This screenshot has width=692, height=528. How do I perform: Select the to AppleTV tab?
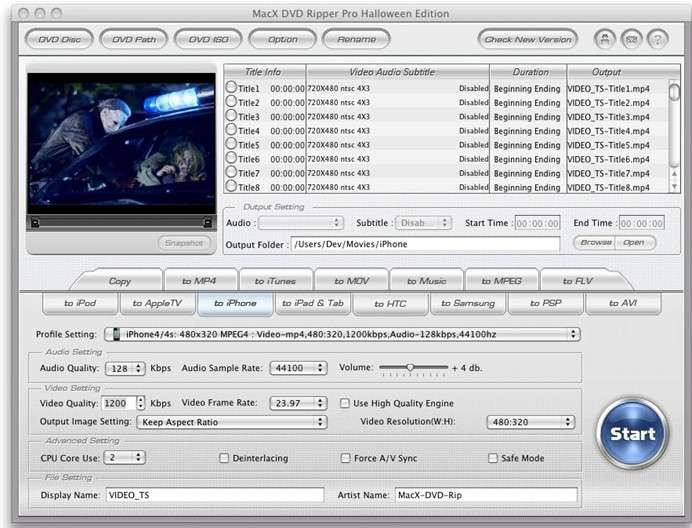[x=157, y=303]
